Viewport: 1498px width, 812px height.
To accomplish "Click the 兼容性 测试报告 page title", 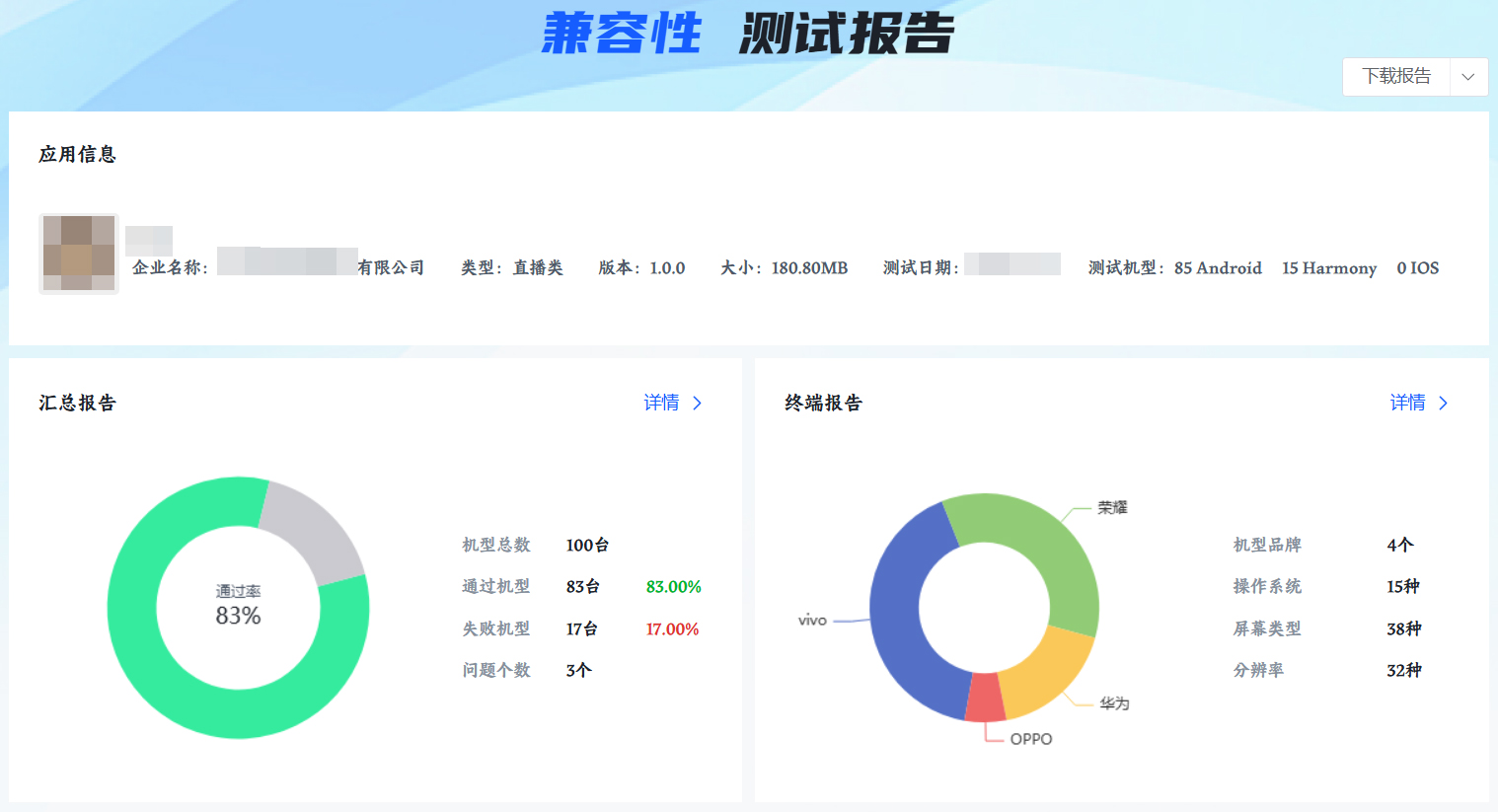I will (x=748, y=34).
